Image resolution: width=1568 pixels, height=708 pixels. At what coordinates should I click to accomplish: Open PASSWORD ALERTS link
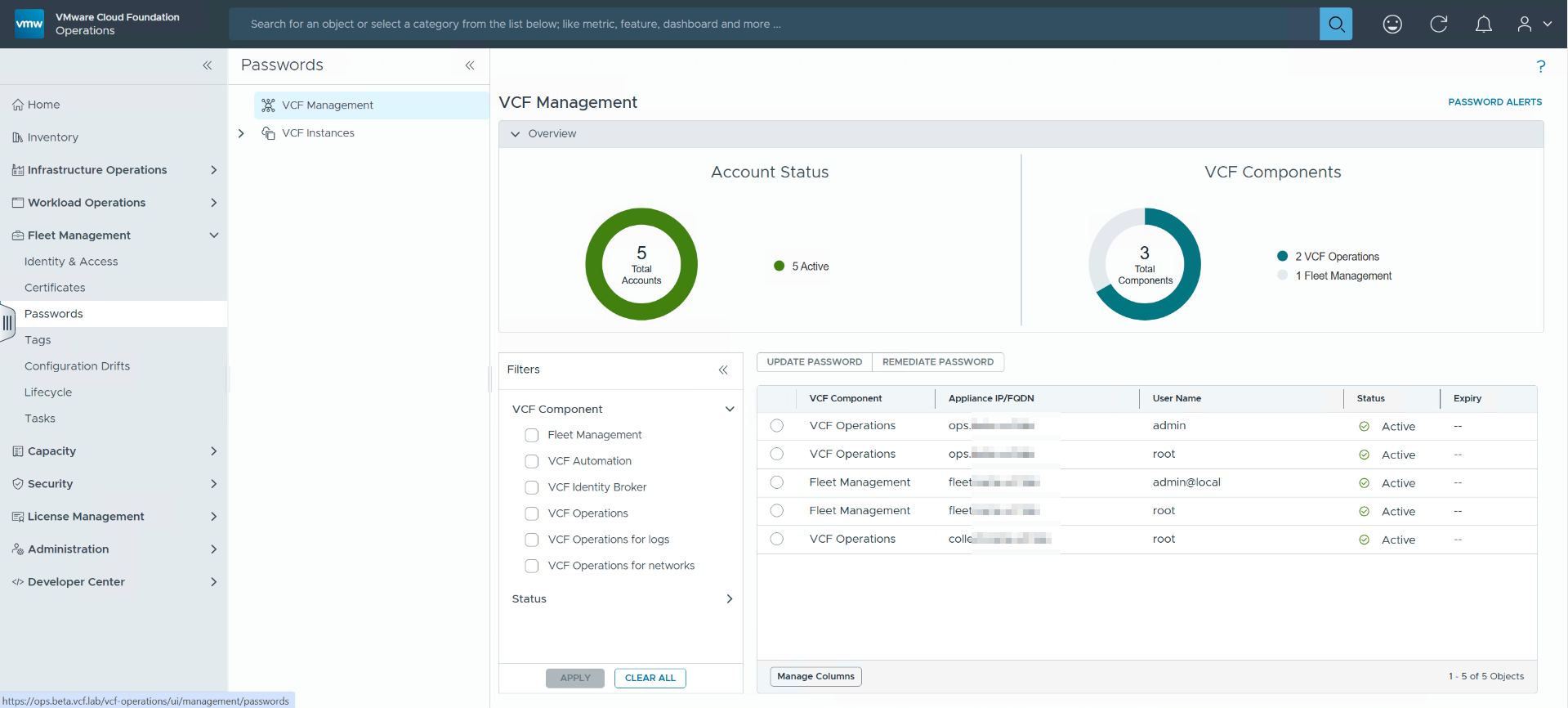point(1495,102)
